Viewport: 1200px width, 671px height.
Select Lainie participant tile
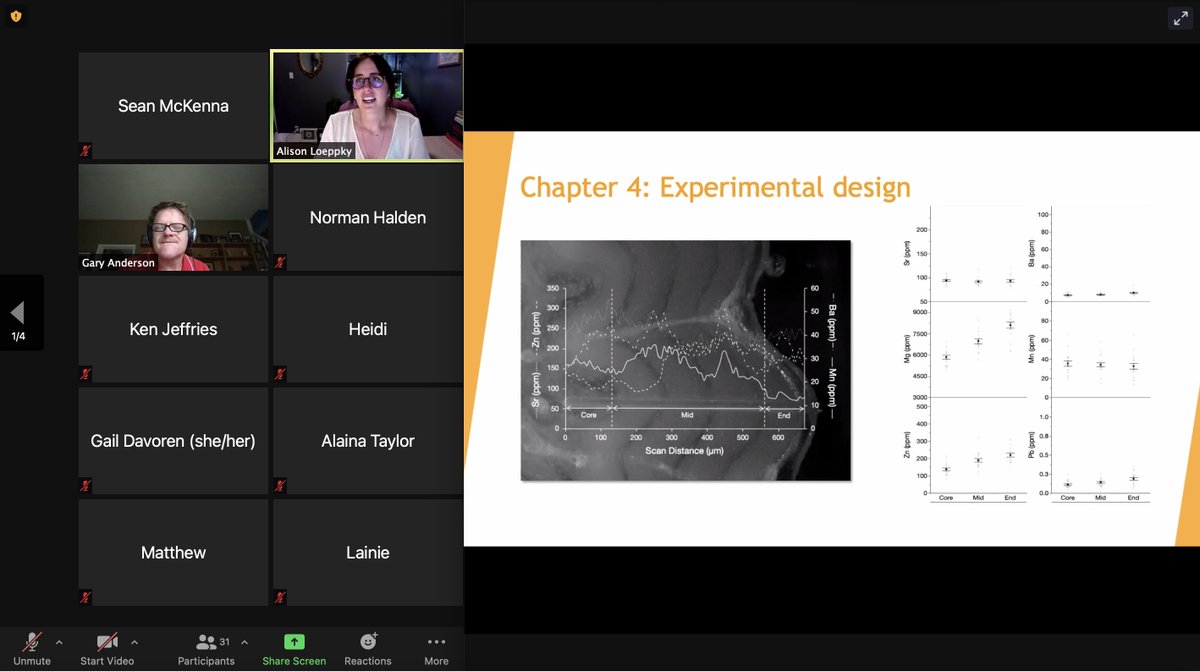[367, 553]
